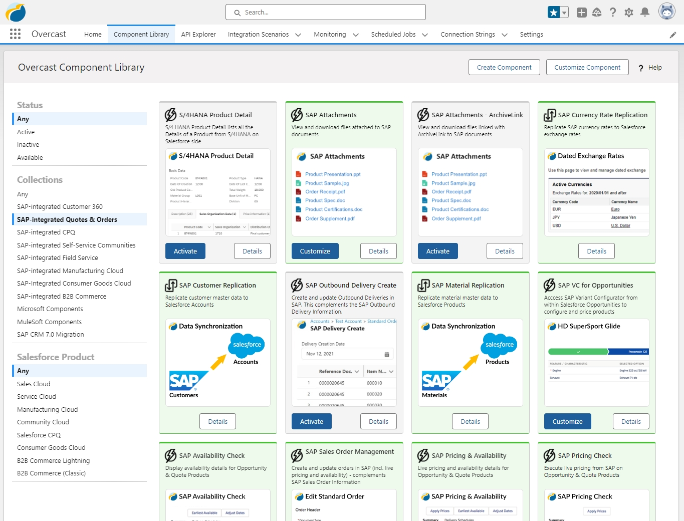The width and height of the screenshot is (684, 521).
Task: Open the Settings tab
Action: click(x=531, y=34)
